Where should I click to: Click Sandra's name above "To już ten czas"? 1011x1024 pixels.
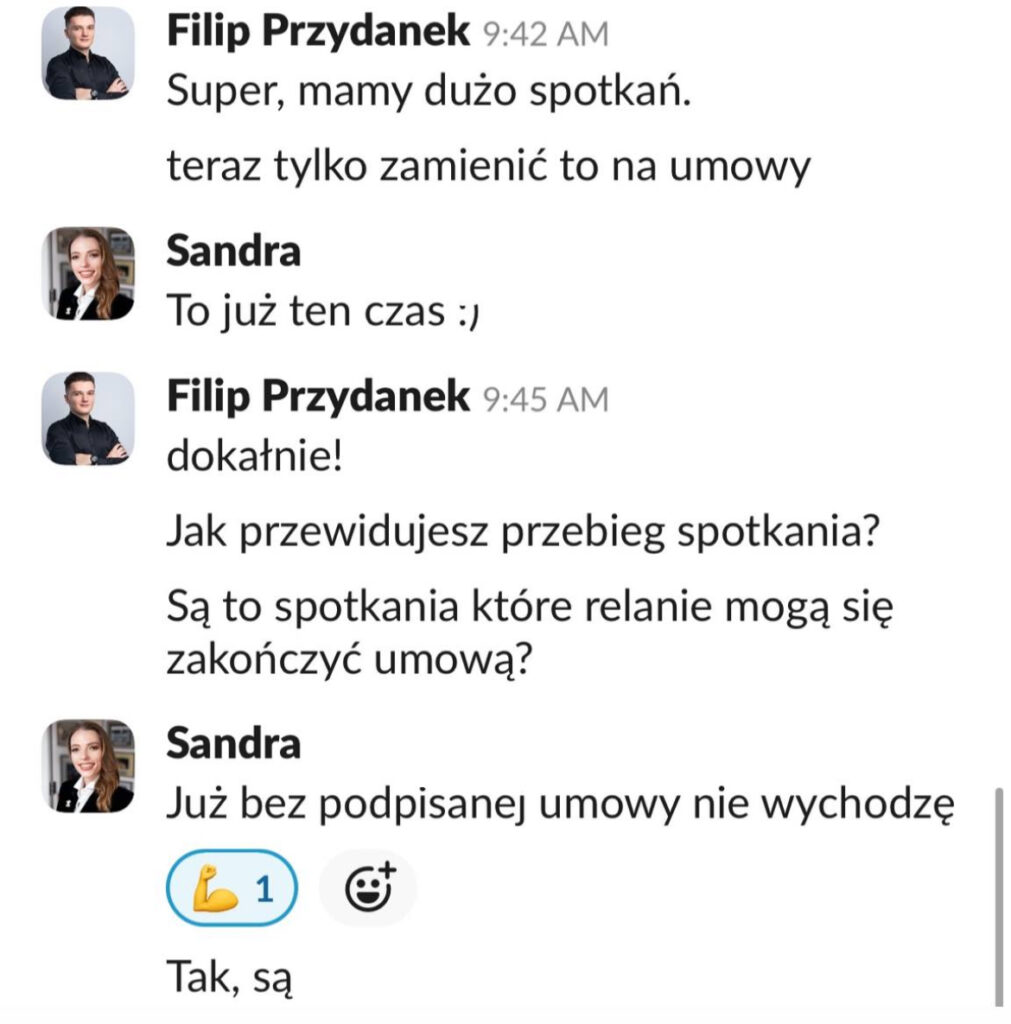click(233, 251)
